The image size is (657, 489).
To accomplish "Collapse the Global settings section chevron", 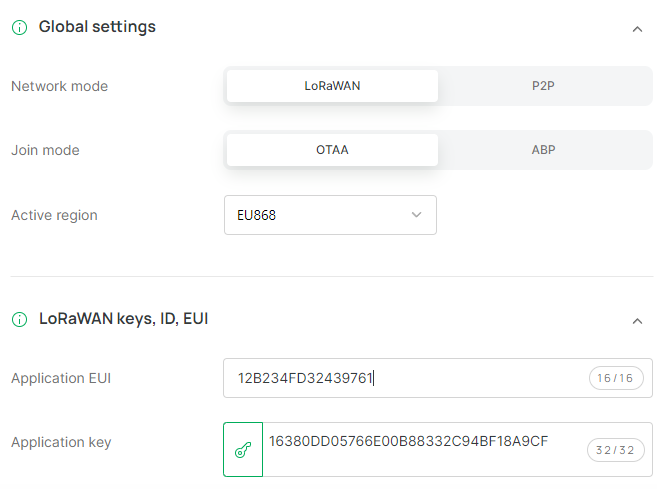I will click(x=637, y=29).
